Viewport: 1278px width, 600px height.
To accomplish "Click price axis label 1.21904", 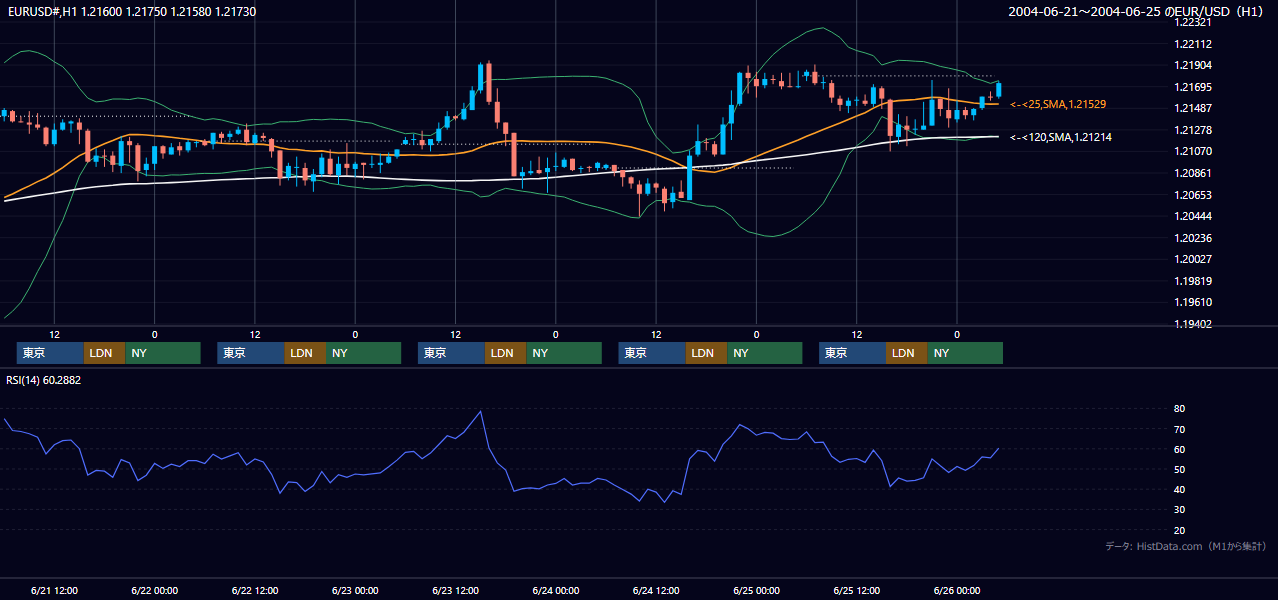I will pyautogui.click(x=1194, y=65).
